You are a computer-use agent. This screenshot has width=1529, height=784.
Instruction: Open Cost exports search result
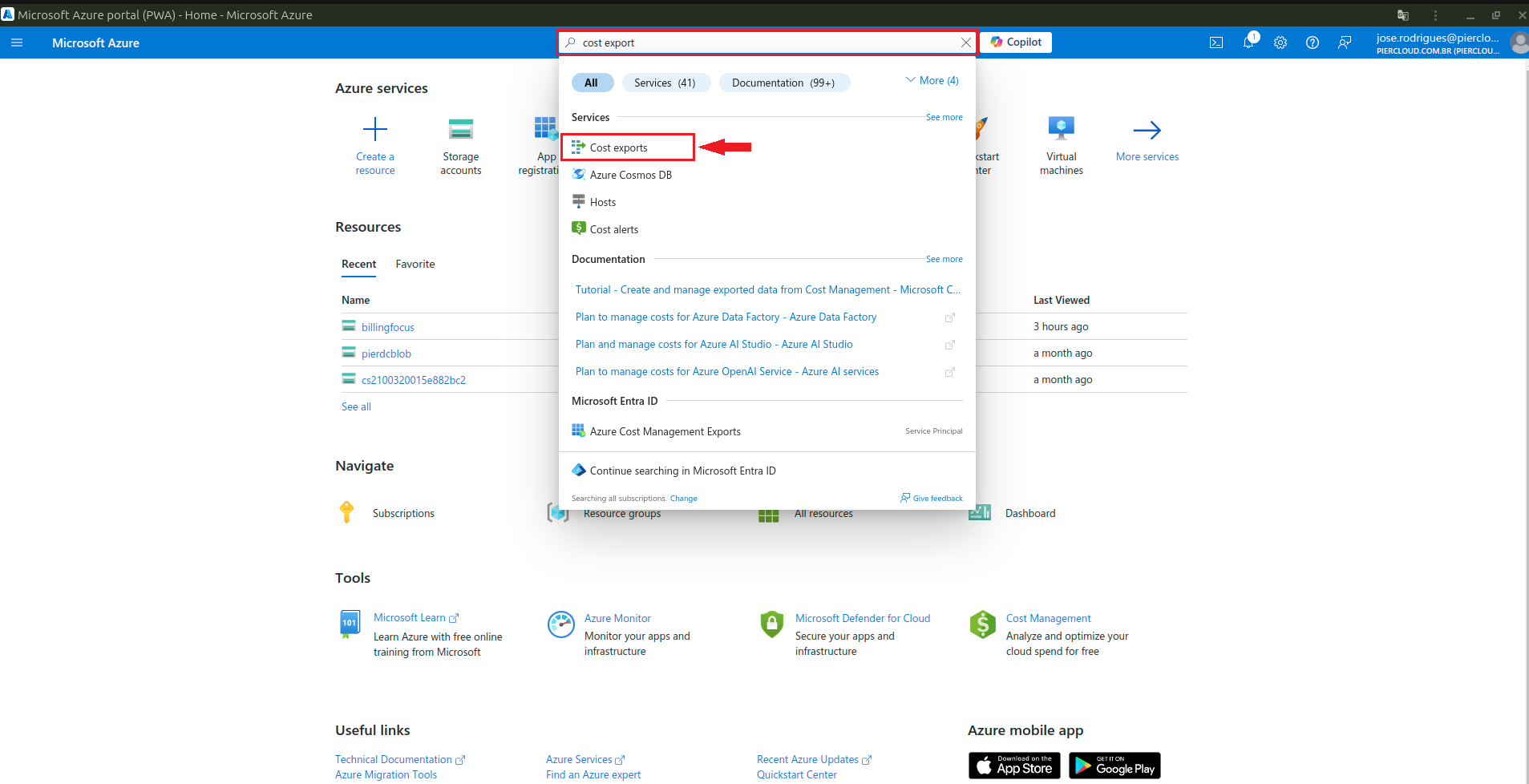coord(618,148)
